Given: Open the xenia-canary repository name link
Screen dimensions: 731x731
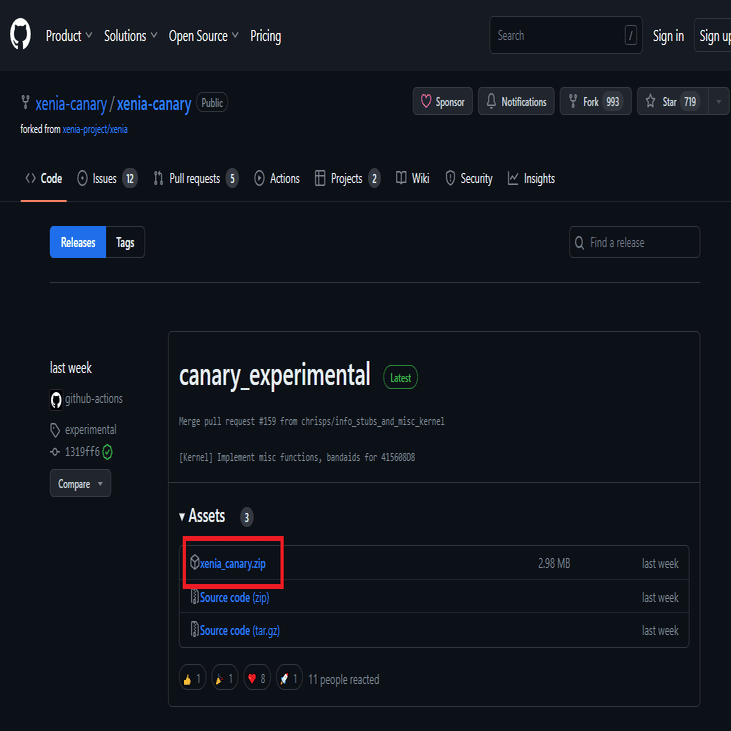Looking at the screenshot, I should coord(154,104).
